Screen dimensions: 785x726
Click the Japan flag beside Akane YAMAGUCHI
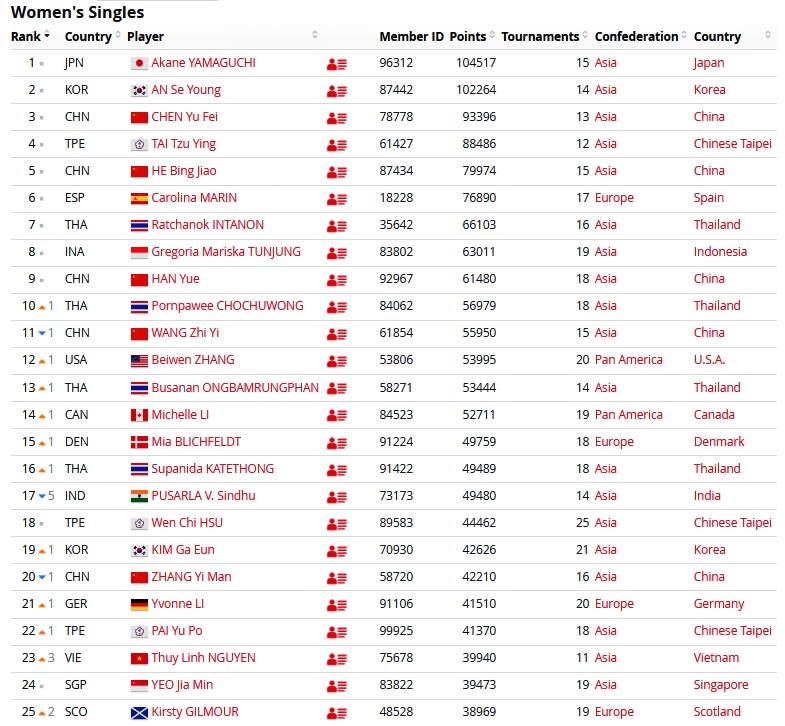139,63
